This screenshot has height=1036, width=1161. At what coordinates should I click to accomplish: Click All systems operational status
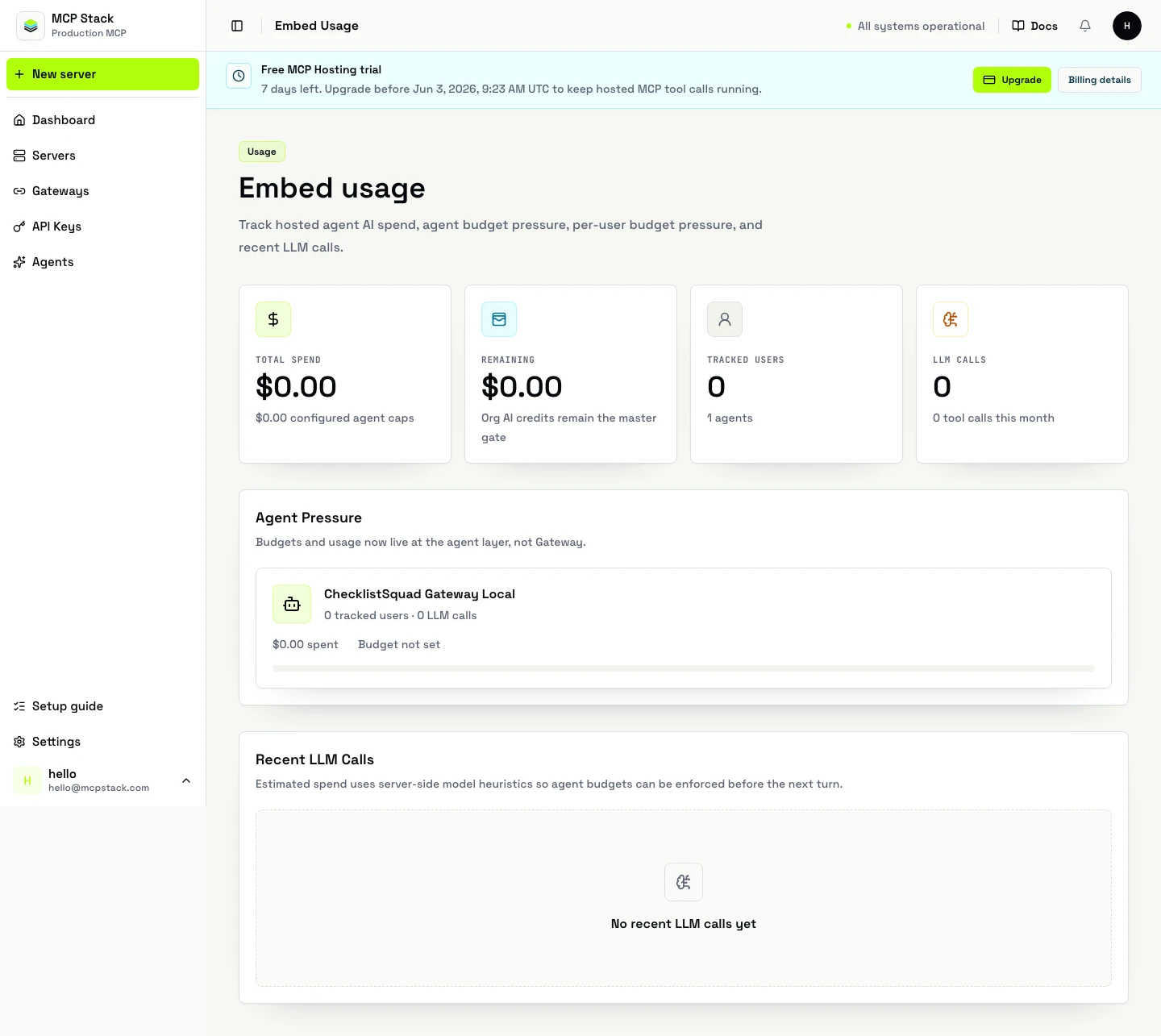915,26
